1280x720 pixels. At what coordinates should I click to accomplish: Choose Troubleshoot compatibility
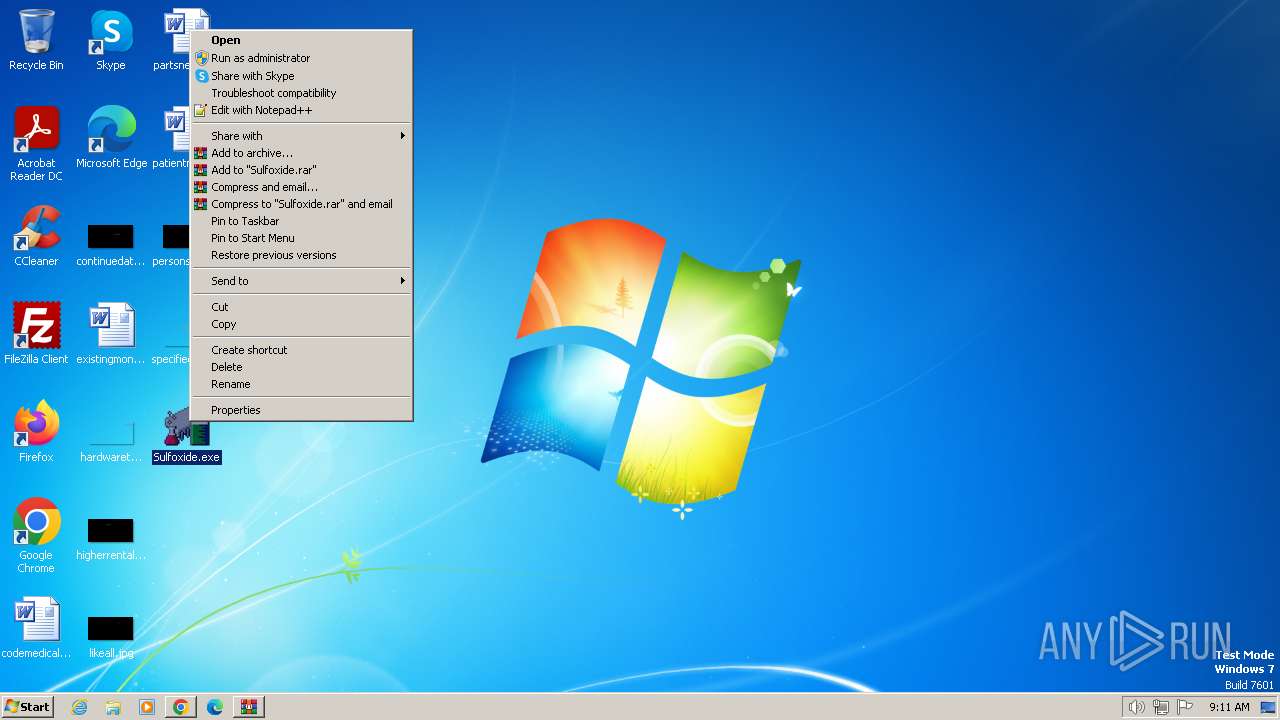pyautogui.click(x=301, y=93)
